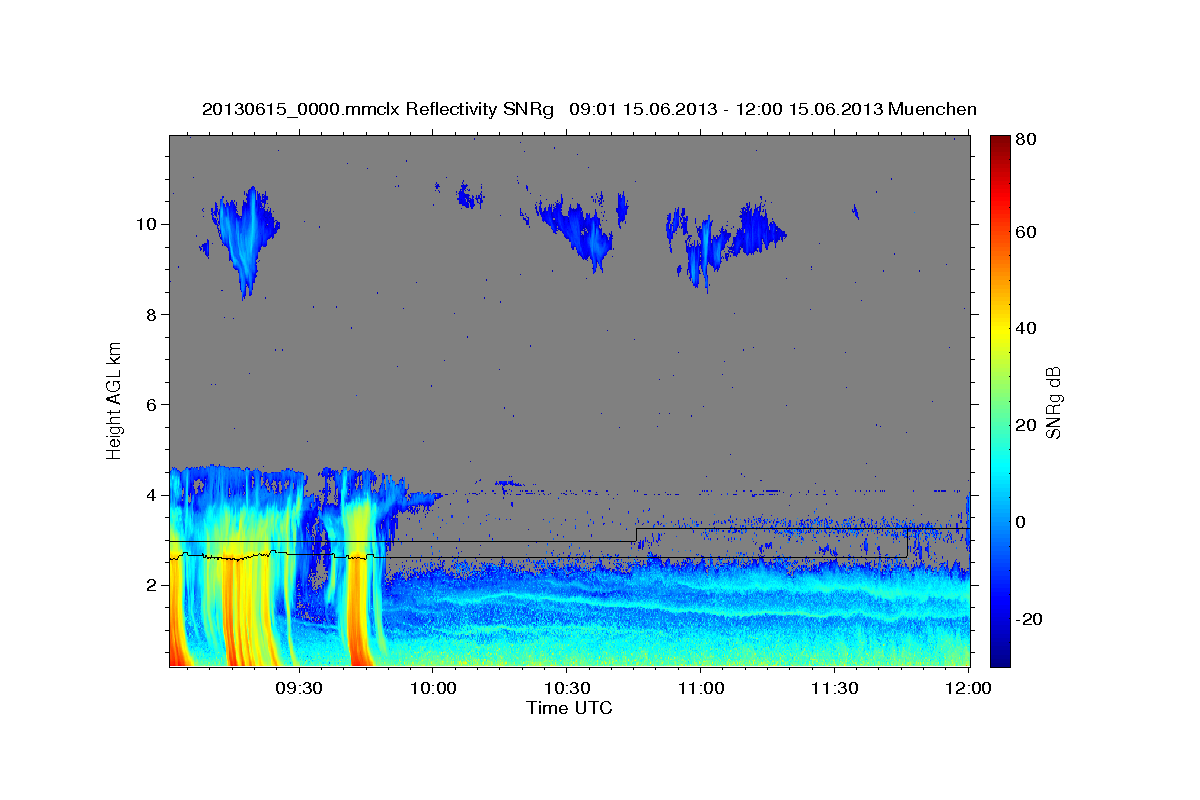Image resolution: width=1200 pixels, height=800 pixels.
Task: Click the dark red top of colorbar
Action: point(1000,145)
